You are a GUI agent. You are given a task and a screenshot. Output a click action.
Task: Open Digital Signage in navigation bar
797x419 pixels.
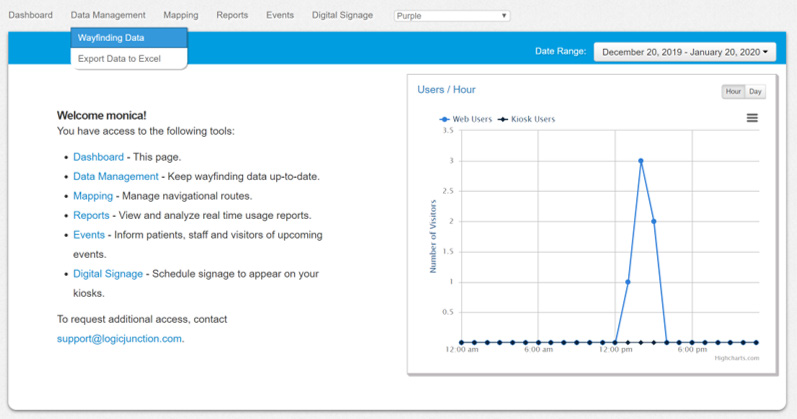pyautogui.click(x=342, y=15)
